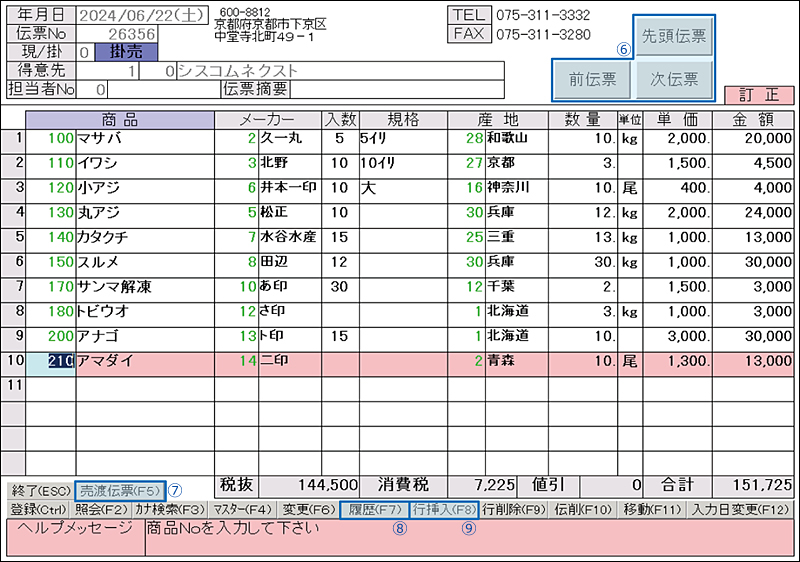Open 売渡伝票(F5) function
This screenshot has width=800, height=562.
click(x=120, y=490)
